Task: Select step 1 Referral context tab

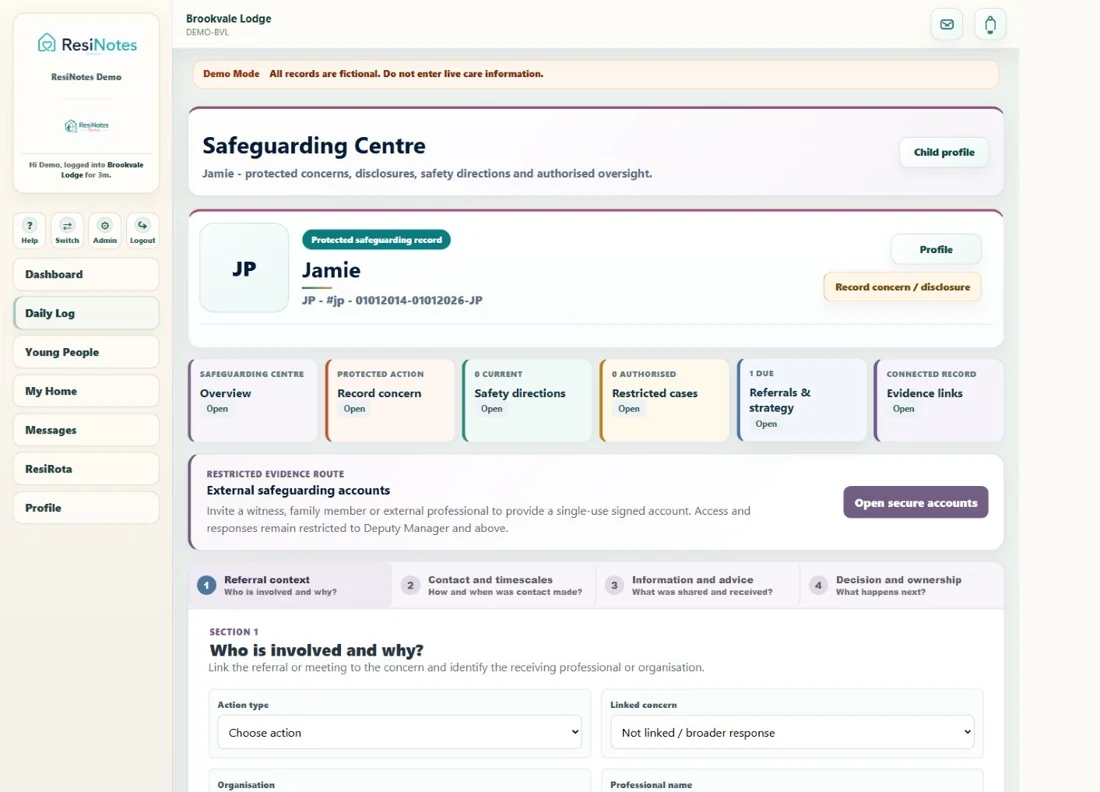Action: (x=290, y=585)
